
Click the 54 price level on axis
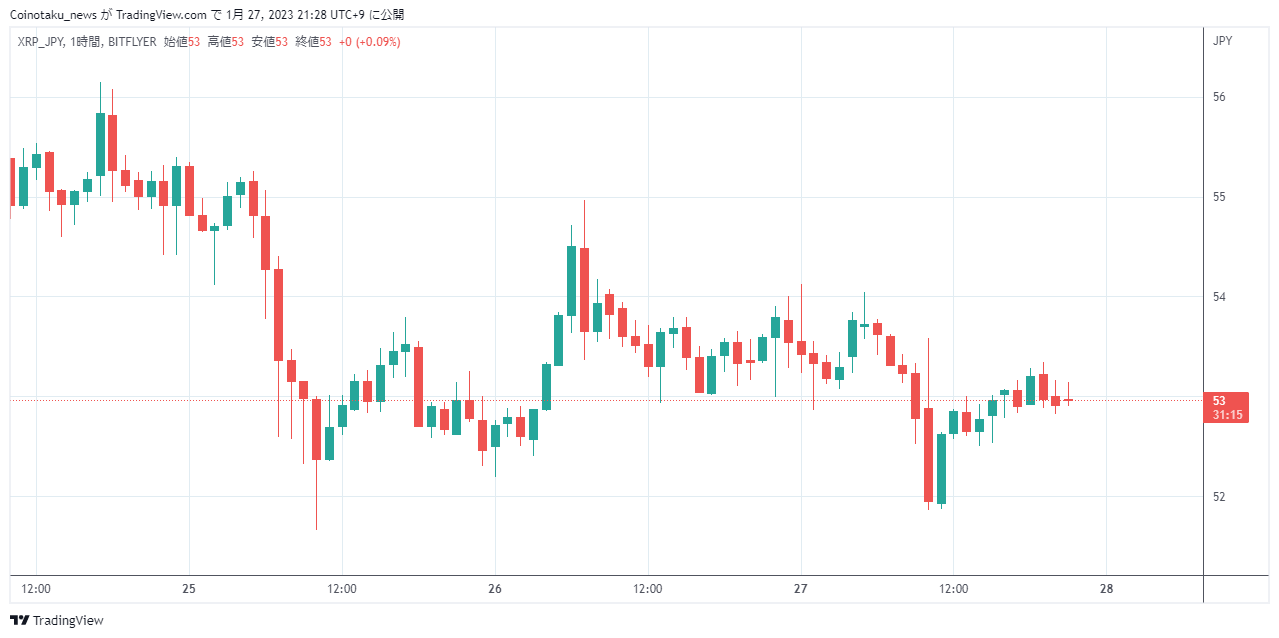1218,297
